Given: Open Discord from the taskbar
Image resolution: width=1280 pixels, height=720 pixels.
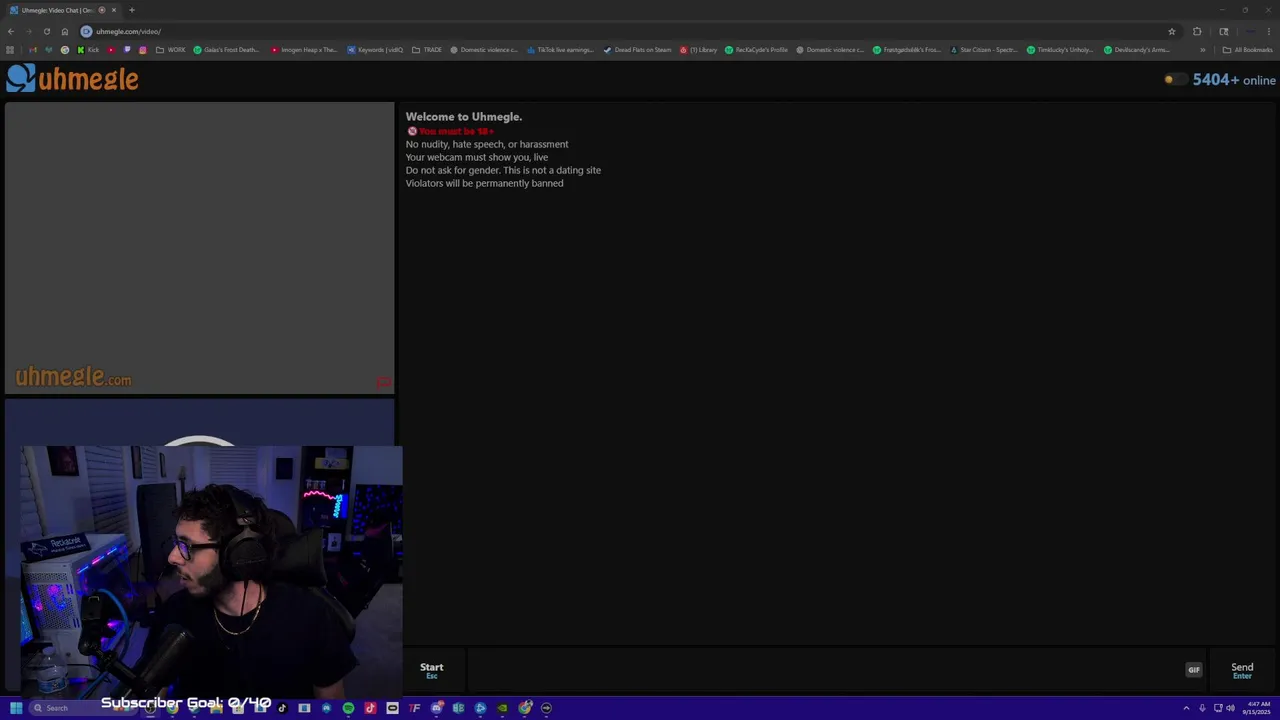Looking at the screenshot, I should (x=436, y=708).
